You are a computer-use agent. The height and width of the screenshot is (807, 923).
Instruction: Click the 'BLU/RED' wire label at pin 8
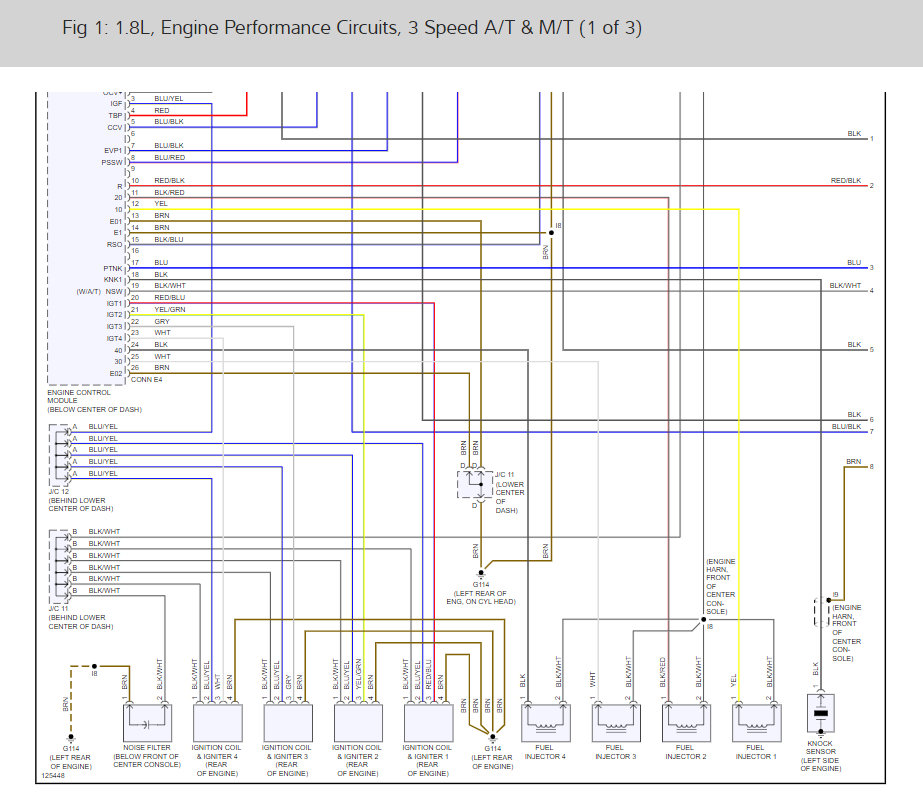click(170, 158)
